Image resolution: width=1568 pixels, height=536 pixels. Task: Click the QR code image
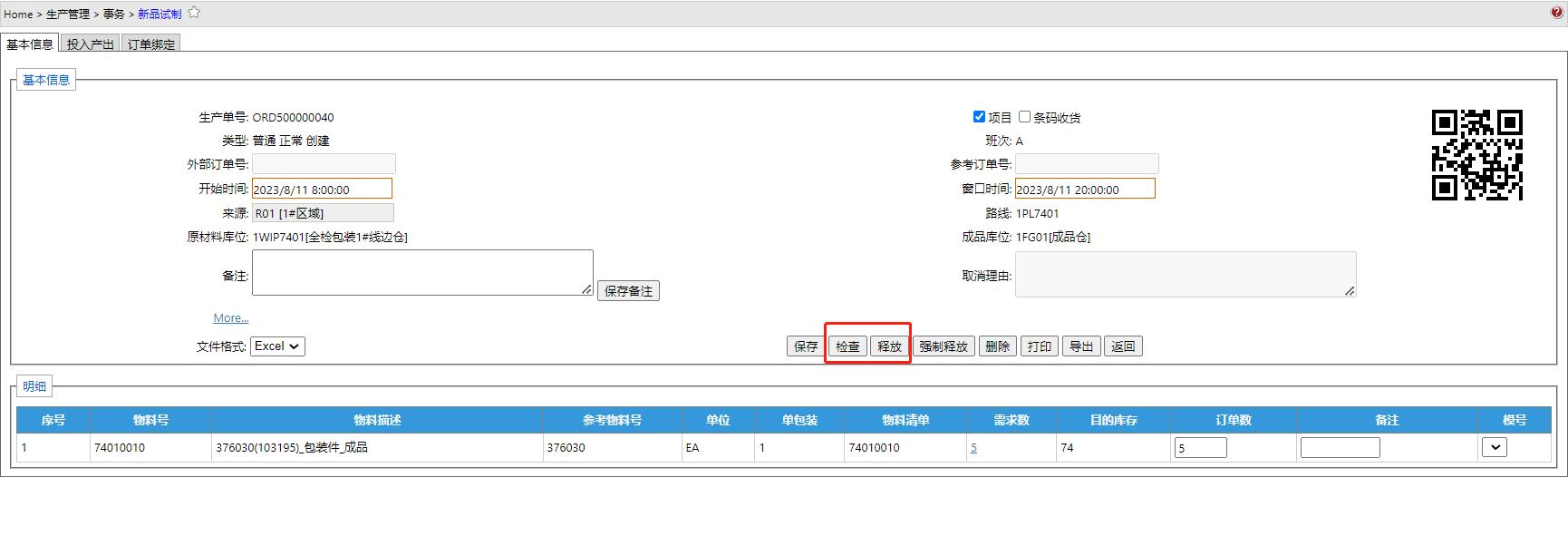[1477, 155]
